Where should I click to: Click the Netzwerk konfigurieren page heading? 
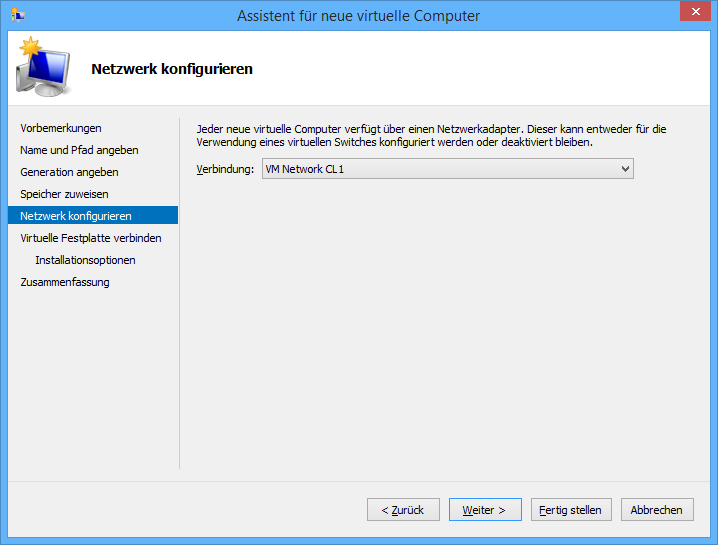[x=172, y=69]
